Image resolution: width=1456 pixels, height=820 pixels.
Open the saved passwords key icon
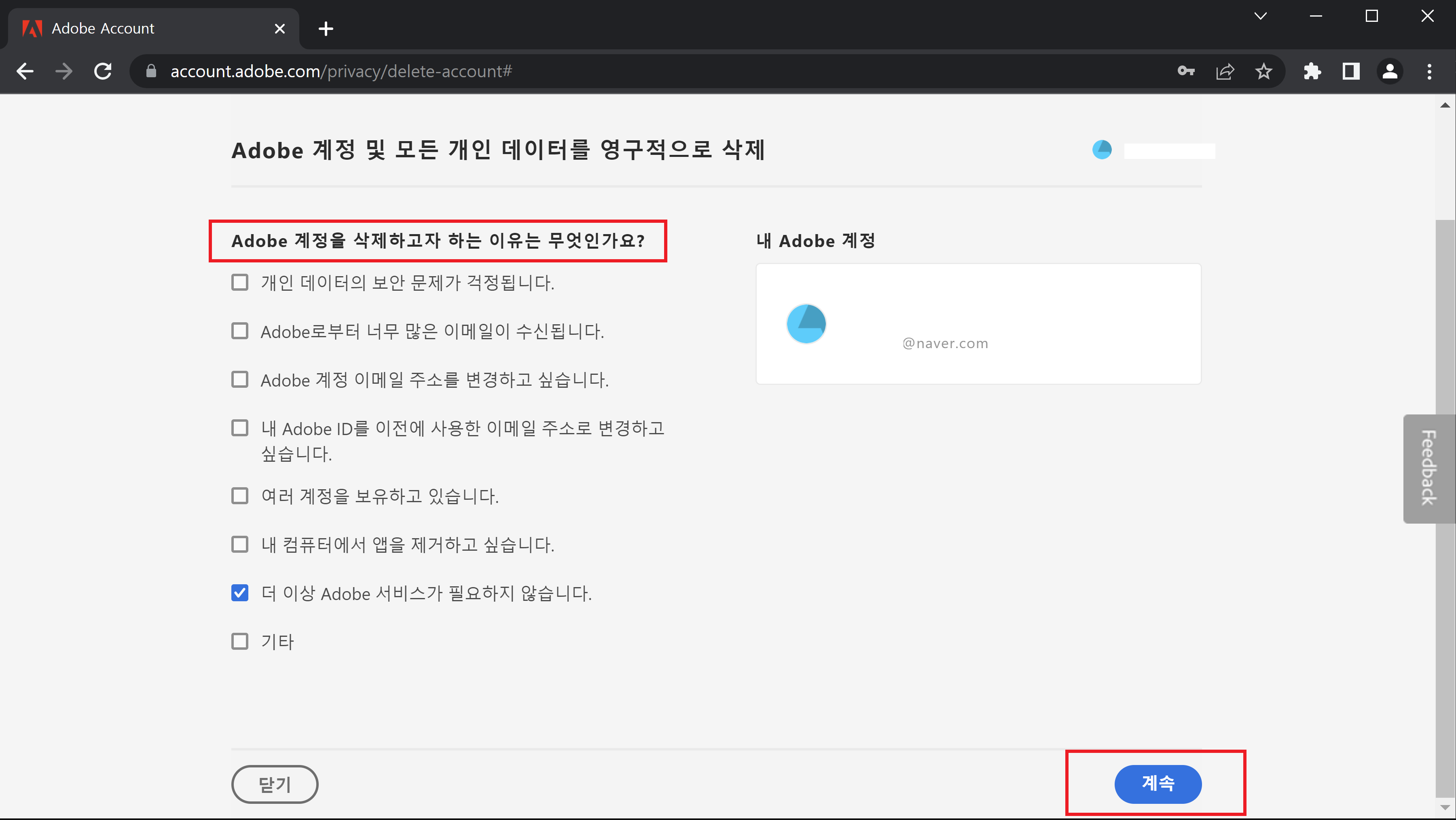pos(1186,71)
